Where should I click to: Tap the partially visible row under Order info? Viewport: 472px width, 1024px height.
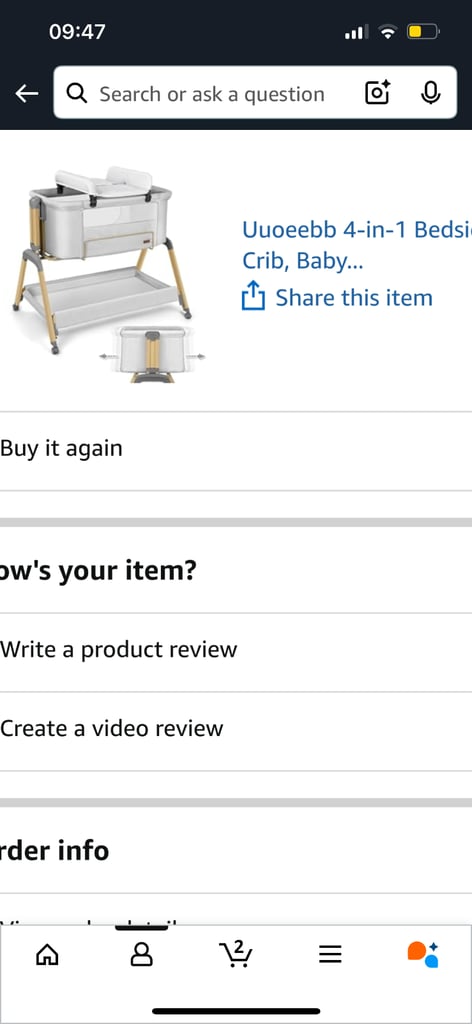click(x=236, y=911)
